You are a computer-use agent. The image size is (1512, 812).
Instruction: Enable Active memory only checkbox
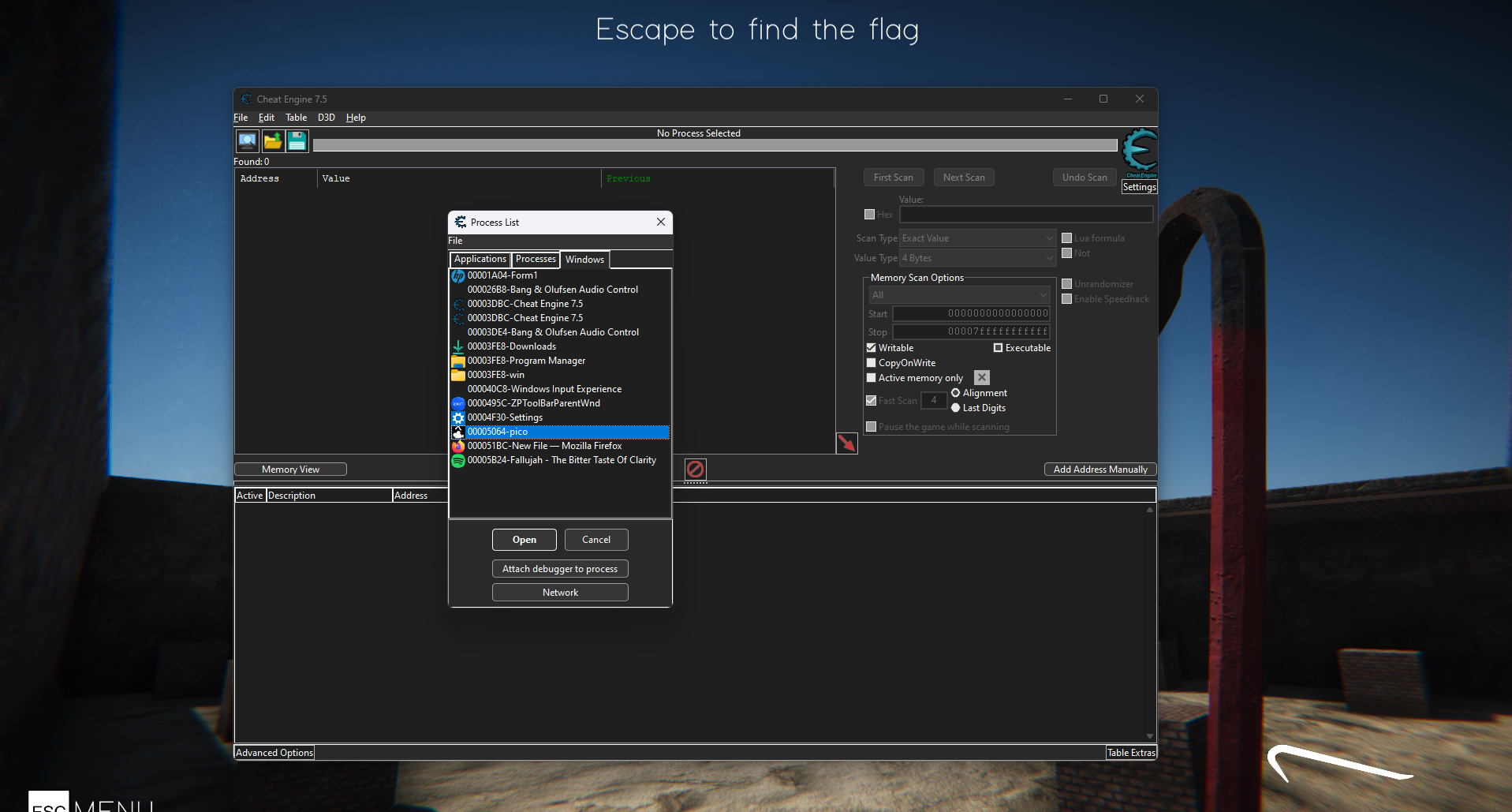(872, 378)
